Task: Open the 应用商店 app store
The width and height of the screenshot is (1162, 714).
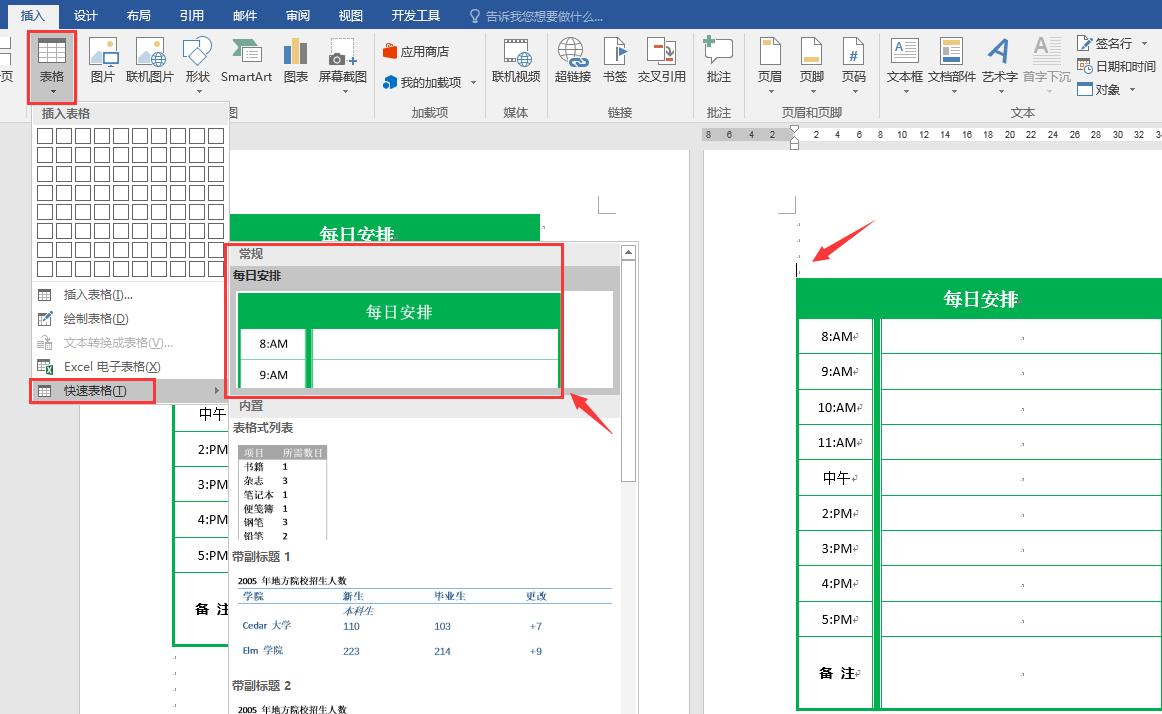Action: (x=416, y=51)
